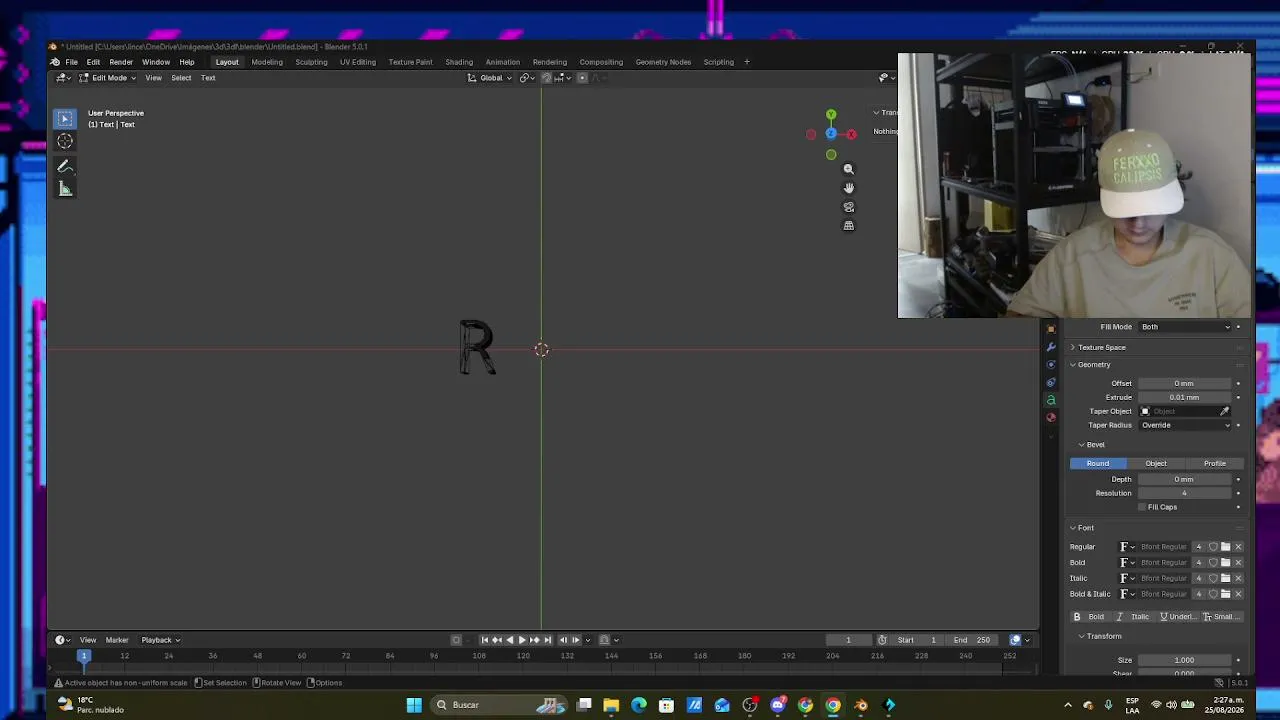Open the Fill Mode dropdown

tap(1186, 327)
